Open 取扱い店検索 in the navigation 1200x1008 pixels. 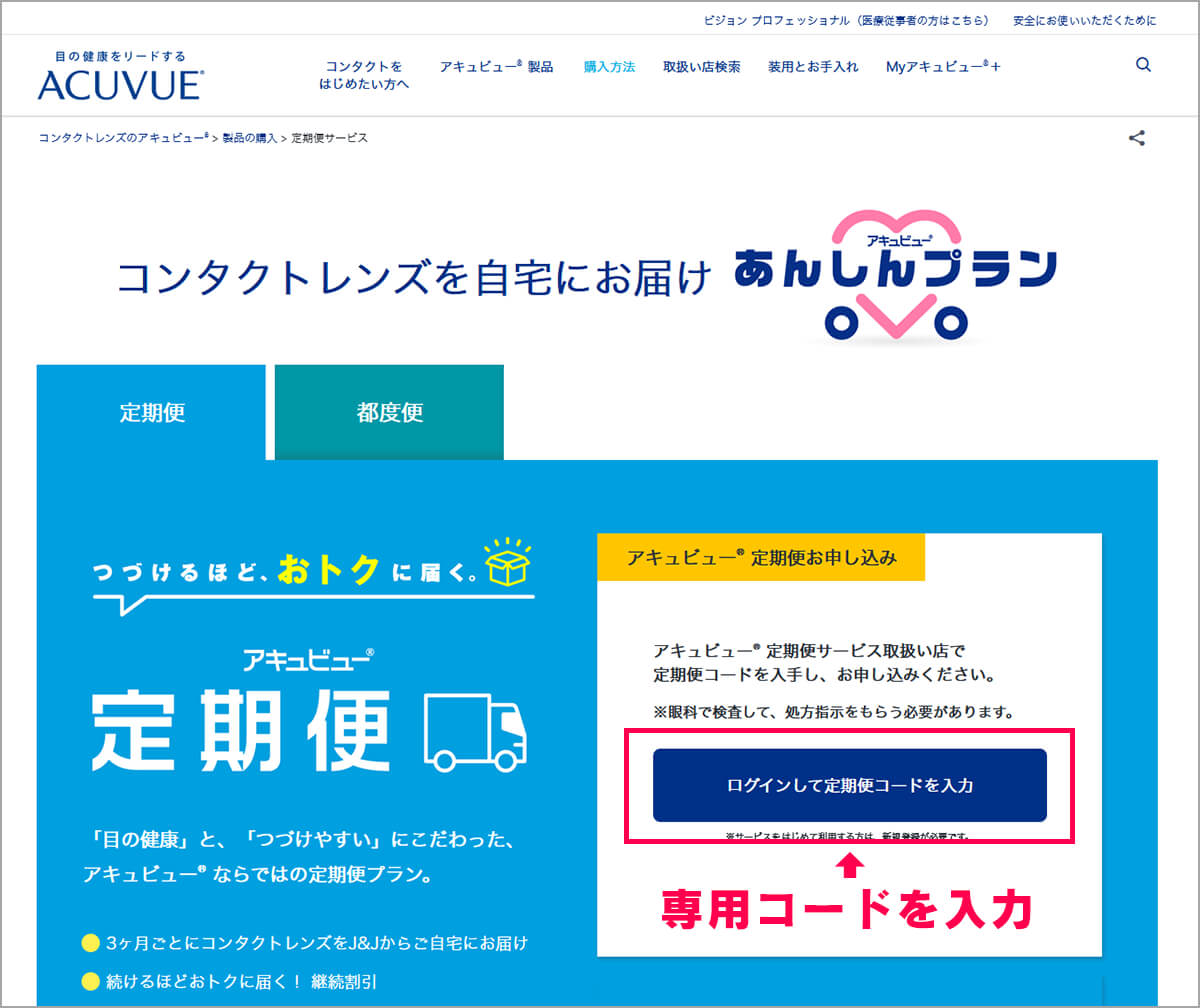coord(702,67)
